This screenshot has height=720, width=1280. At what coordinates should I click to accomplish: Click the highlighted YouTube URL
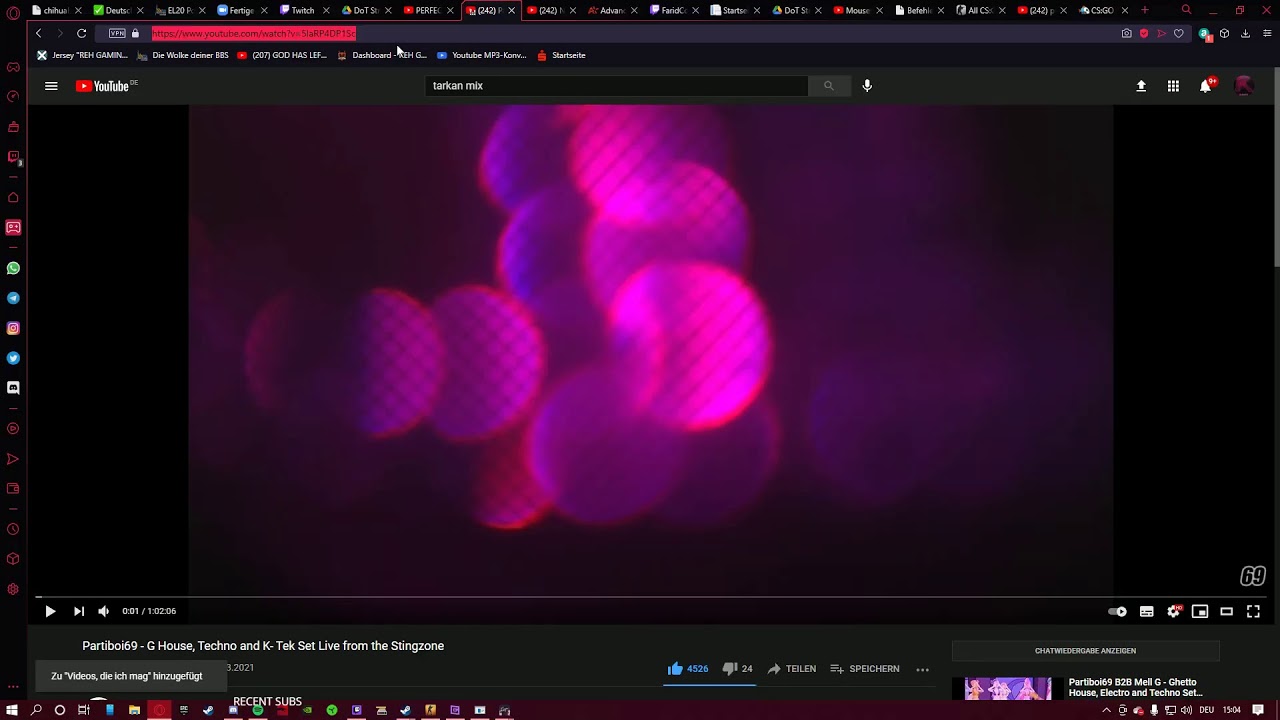pyautogui.click(x=254, y=33)
